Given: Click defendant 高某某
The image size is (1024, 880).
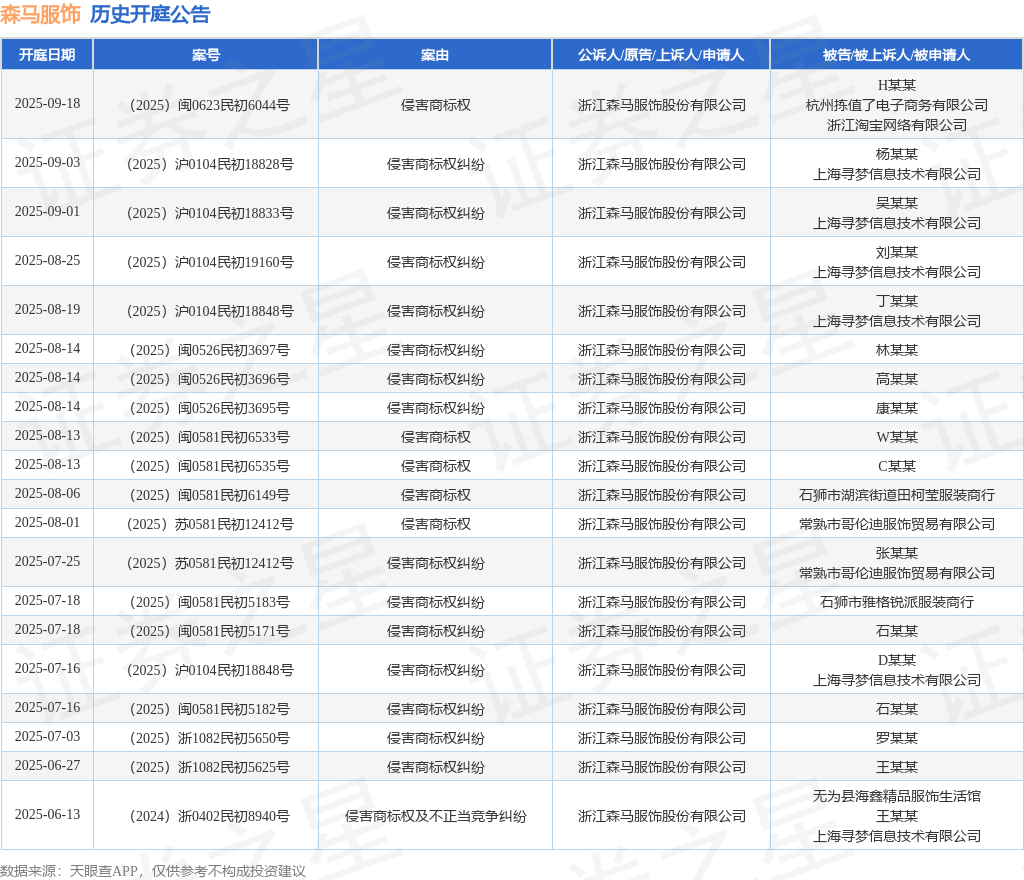Looking at the screenshot, I should click(x=897, y=379).
